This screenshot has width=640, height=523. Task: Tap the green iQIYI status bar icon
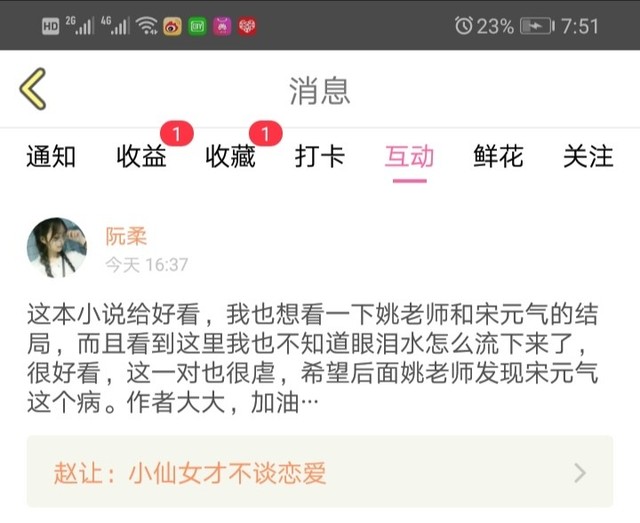pyautogui.click(x=198, y=27)
